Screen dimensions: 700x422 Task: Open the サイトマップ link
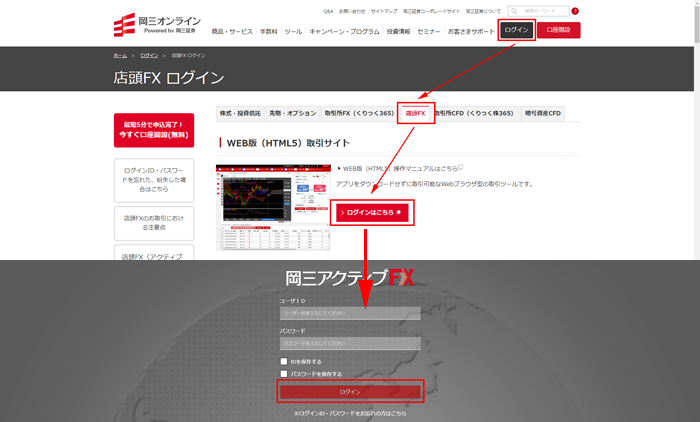click(x=384, y=11)
